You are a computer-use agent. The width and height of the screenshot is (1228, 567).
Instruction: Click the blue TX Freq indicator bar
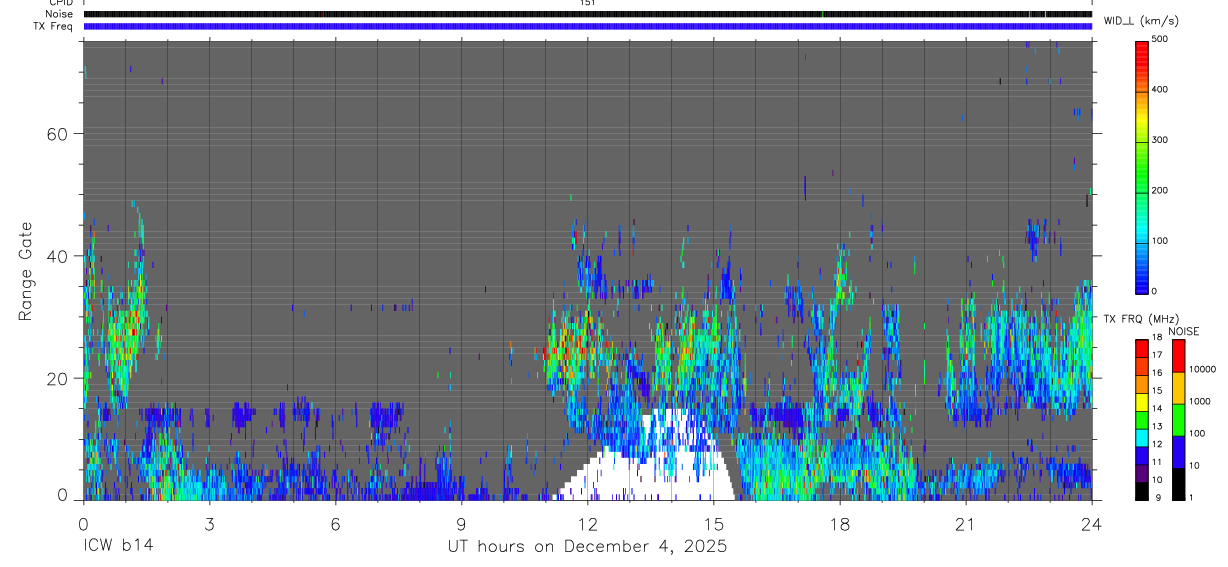click(x=587, y=26)
